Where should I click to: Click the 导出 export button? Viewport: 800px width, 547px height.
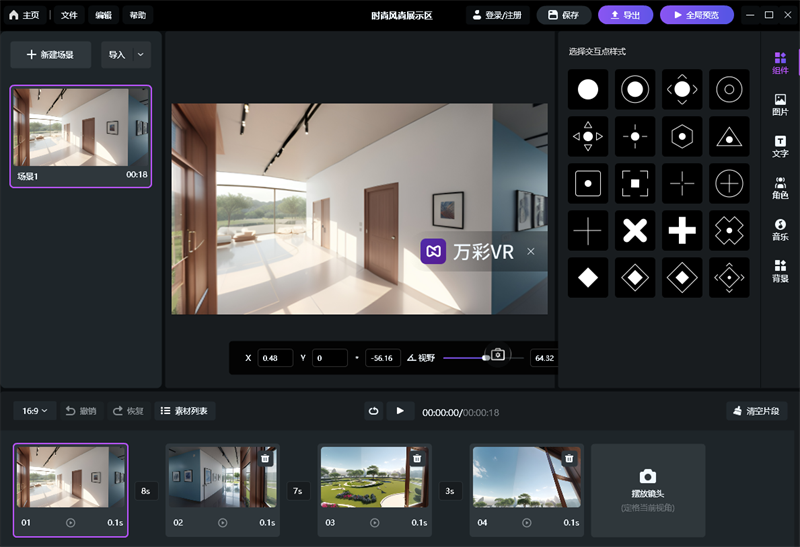[625, 15]
